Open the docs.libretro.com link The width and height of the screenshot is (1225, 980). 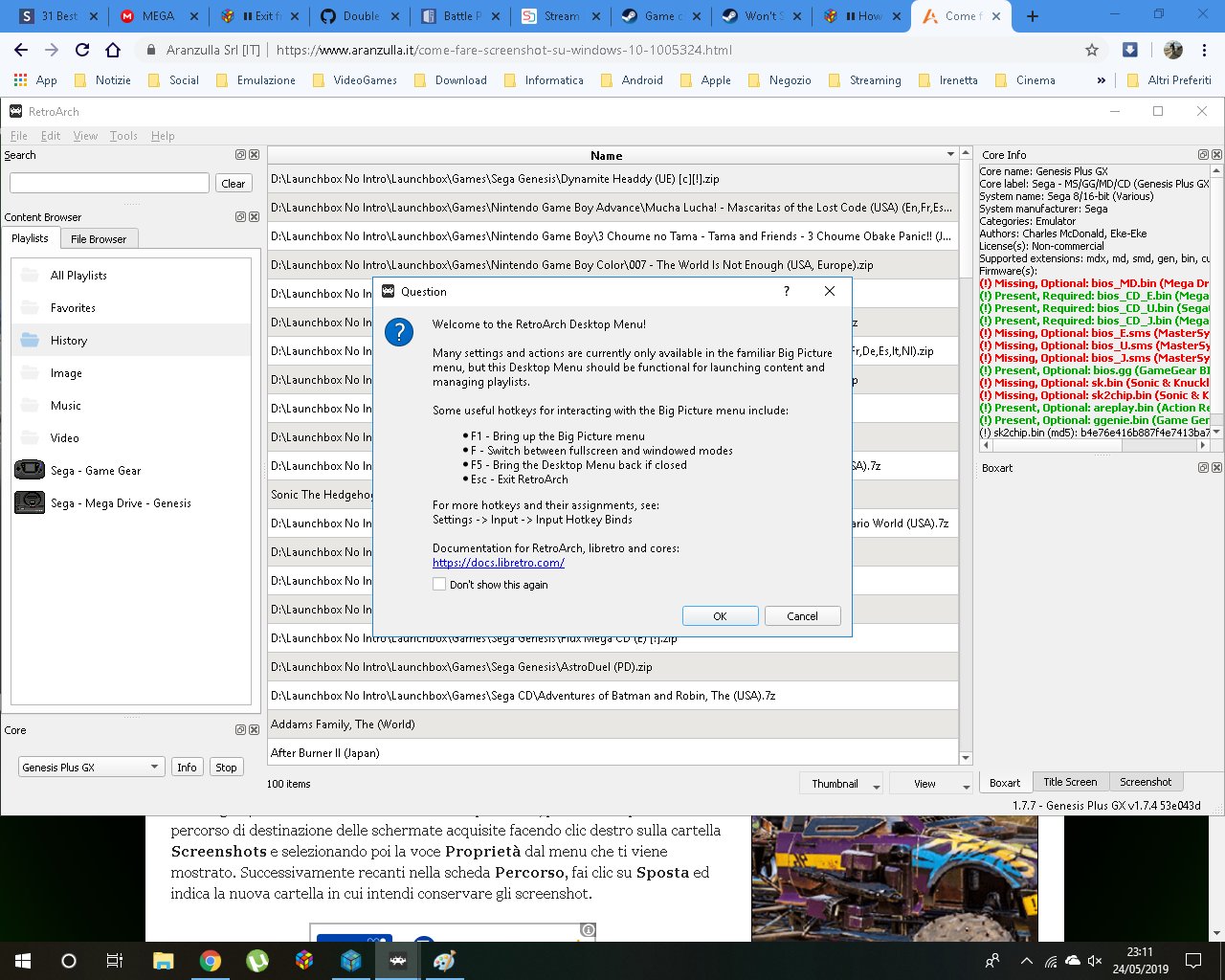tap(499, 563)
